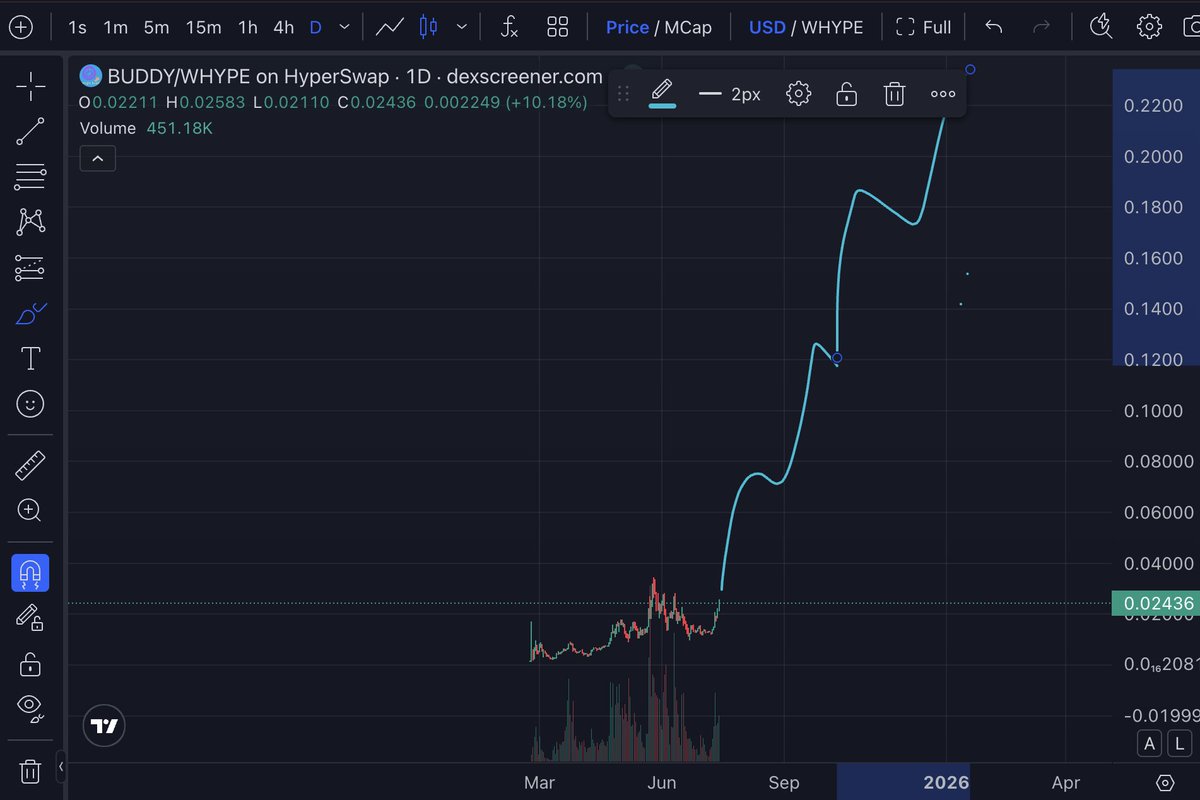Select the 1s timeframe
The height and width of the screenshot is (800, 1200).
[x=77, y=27]
